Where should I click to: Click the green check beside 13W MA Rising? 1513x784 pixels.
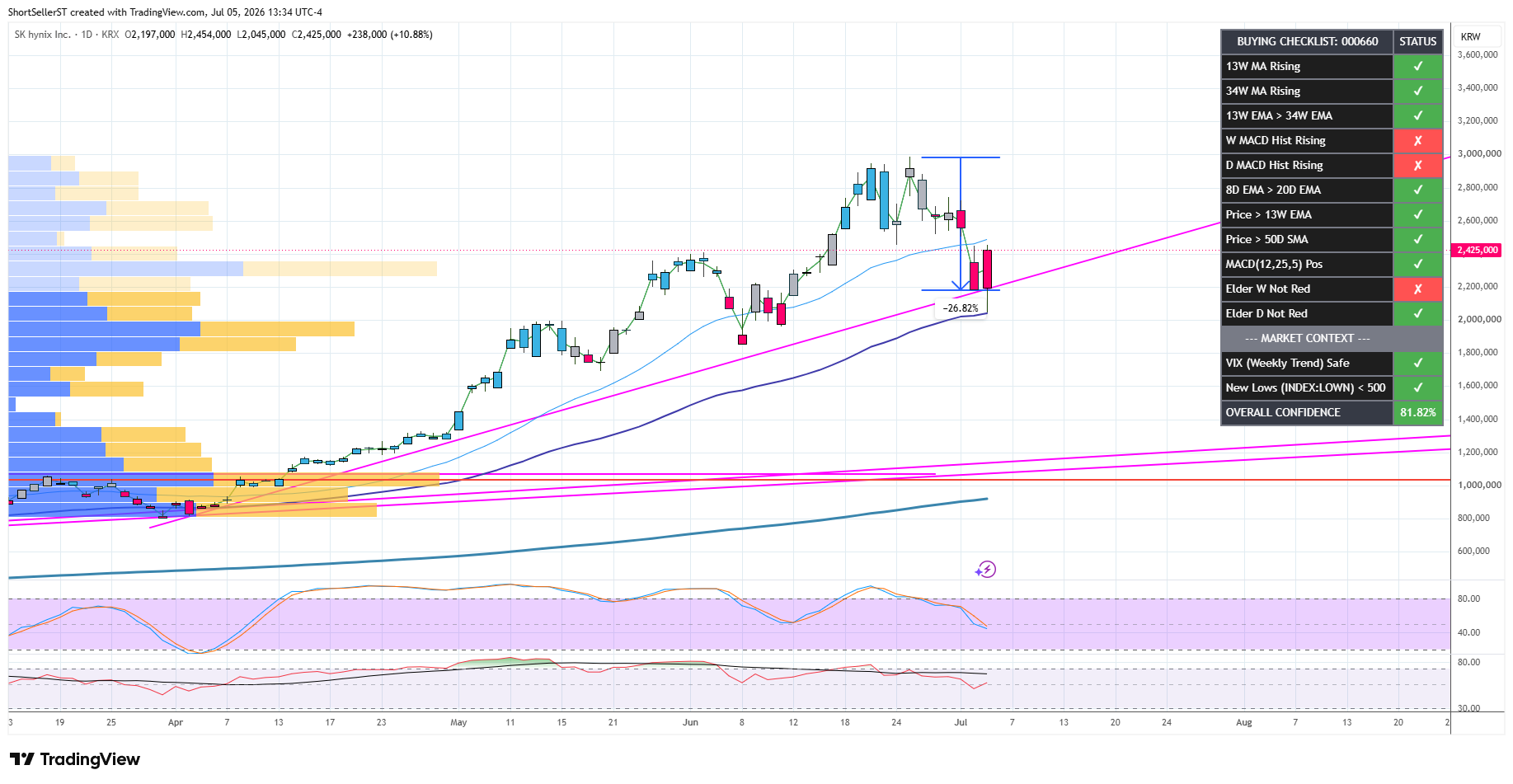point(1418,66)
